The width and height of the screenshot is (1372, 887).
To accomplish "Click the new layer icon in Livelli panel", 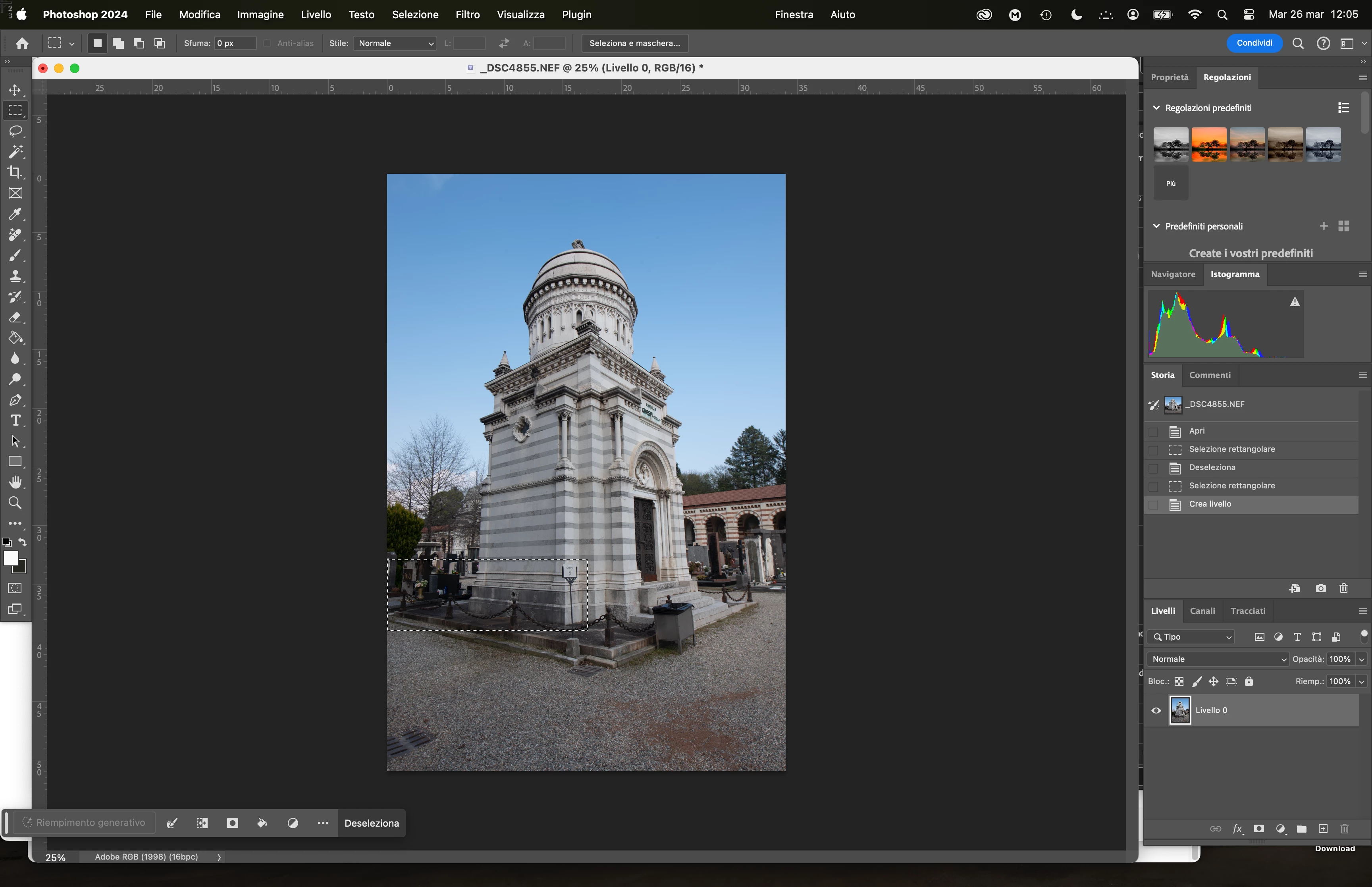I will pyautogui.click(x=1322, y=829).
